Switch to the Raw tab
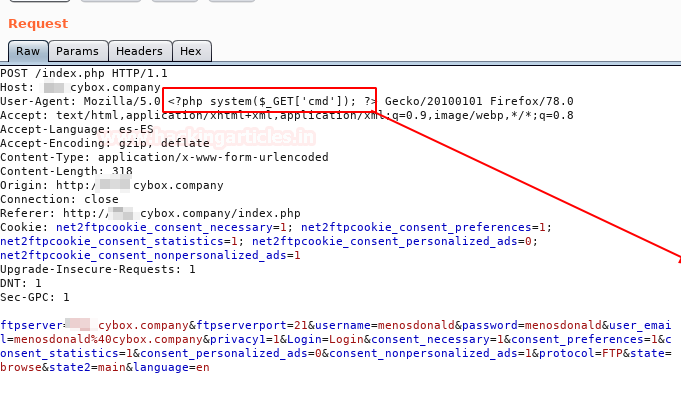The image size is (681, 393). pos(28,51)
